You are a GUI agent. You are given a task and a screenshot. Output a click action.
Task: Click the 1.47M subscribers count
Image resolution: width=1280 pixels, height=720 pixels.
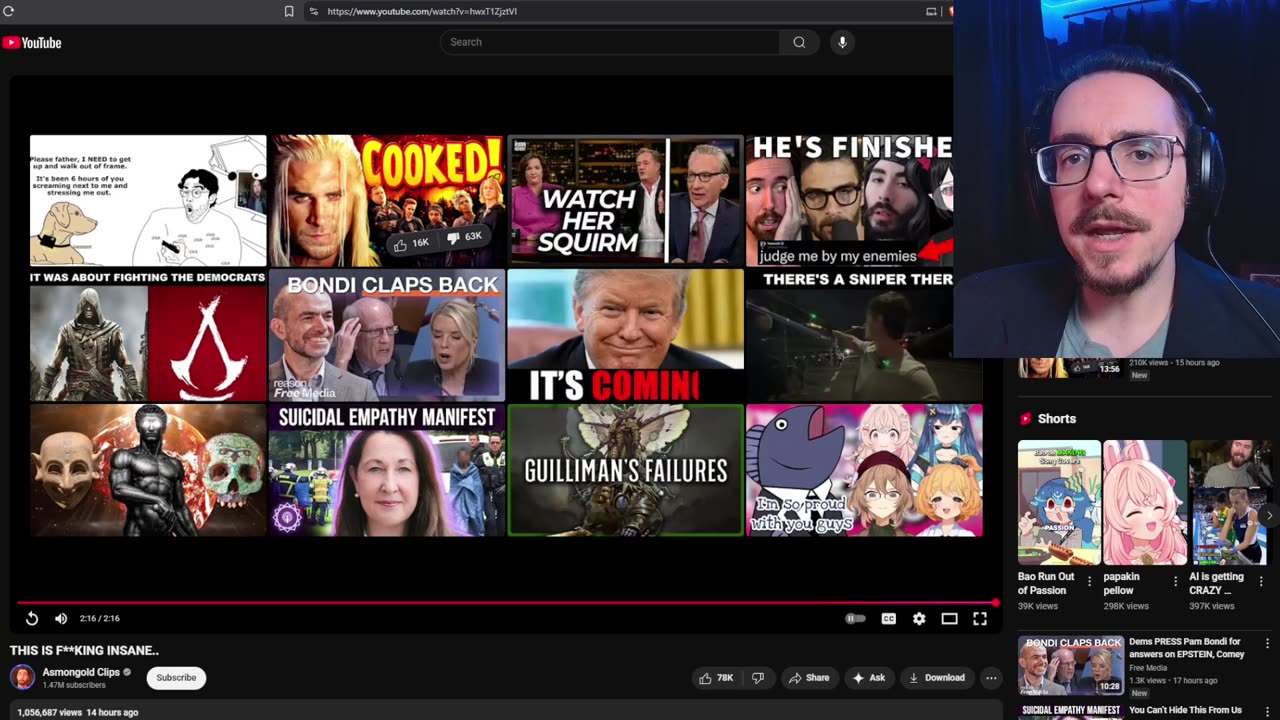(x=74, y=685)
